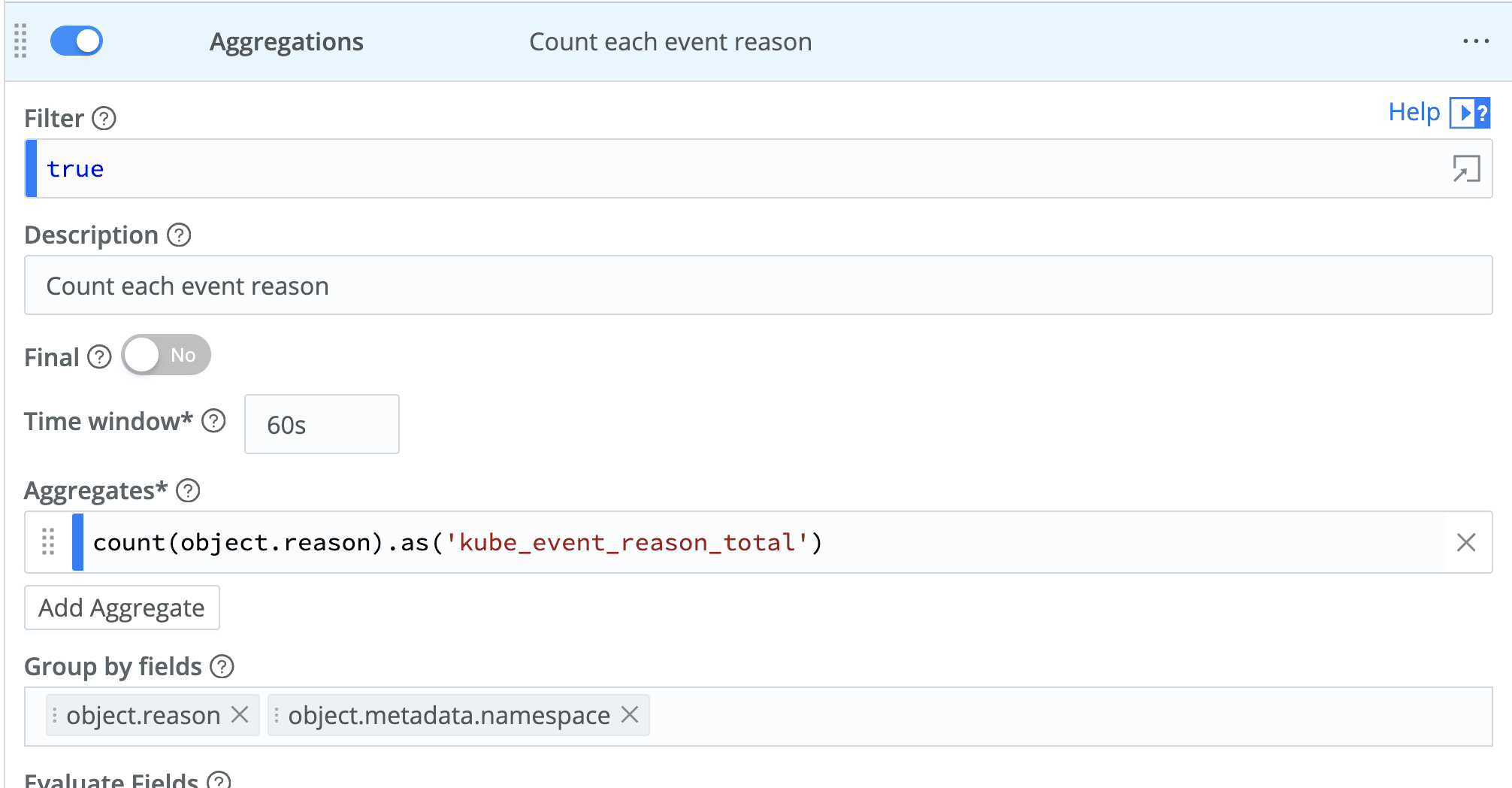Toggle the Final switch to Yes
The image size is (1512, 788).
[166, 355]
